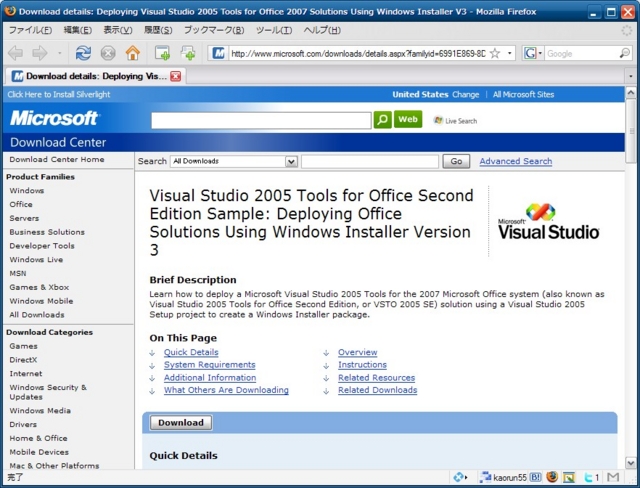
Task: Open the address bar history dropdown
Action: (509, 53)
